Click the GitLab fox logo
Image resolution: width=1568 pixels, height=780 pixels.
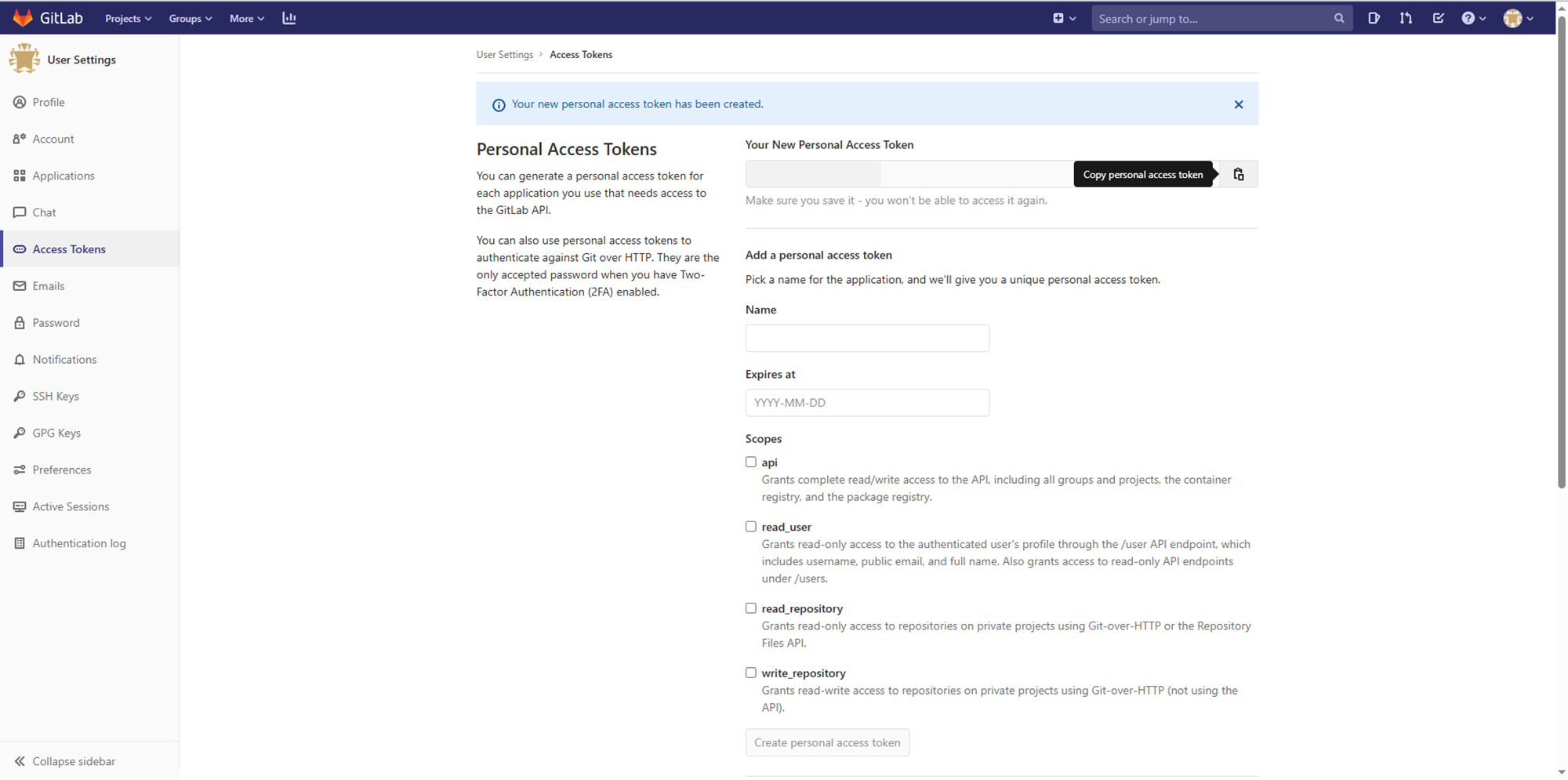point(23,17)
